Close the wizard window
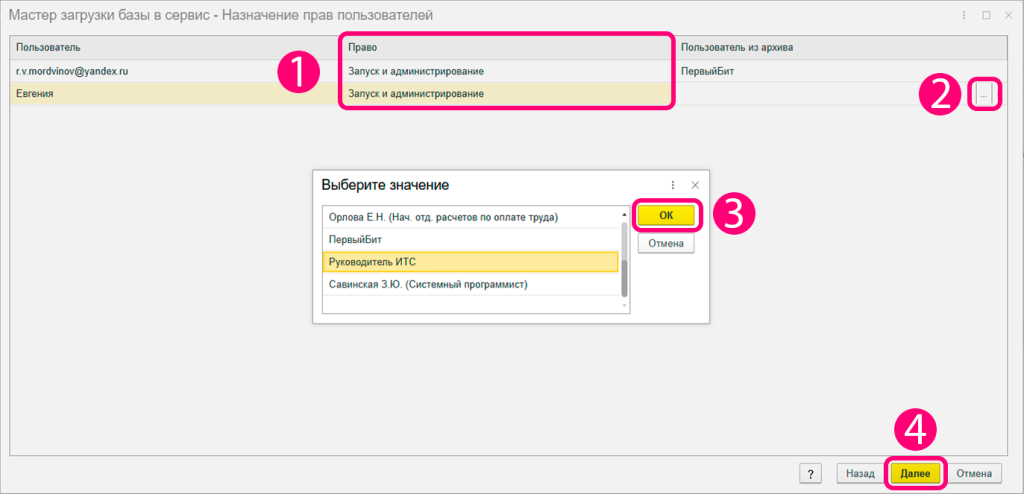The width and height of the screenshot is (1024, 494). (x=1008, y=14)
